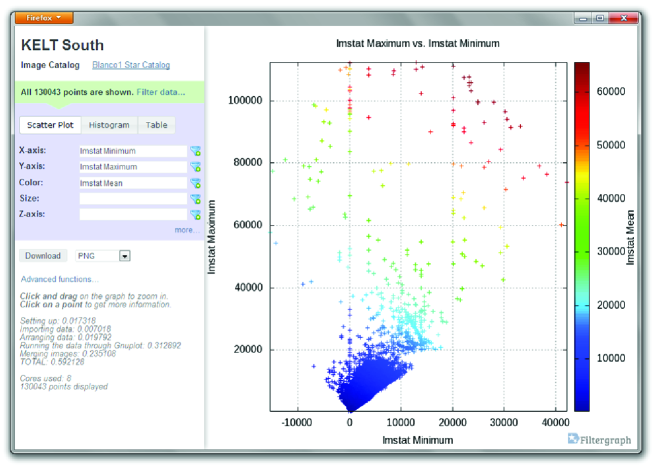The image size is (654, 469).
Task: Click the 60000 colorbar tick label
Action: pyautogui.click(x=611, y=91)
